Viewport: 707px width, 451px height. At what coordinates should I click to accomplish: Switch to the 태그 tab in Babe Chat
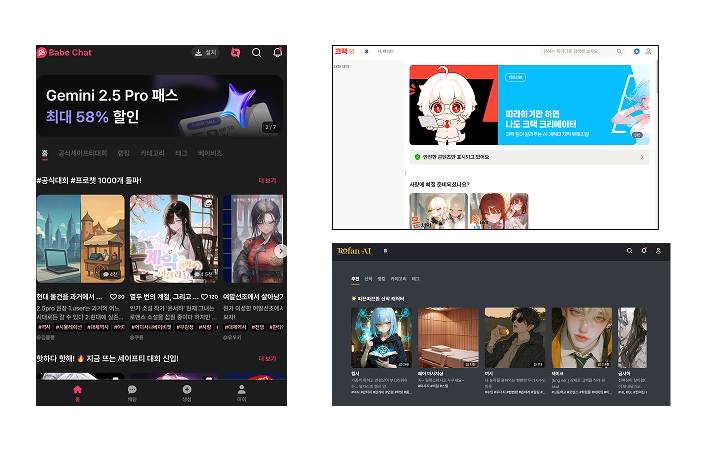(181, 153)
